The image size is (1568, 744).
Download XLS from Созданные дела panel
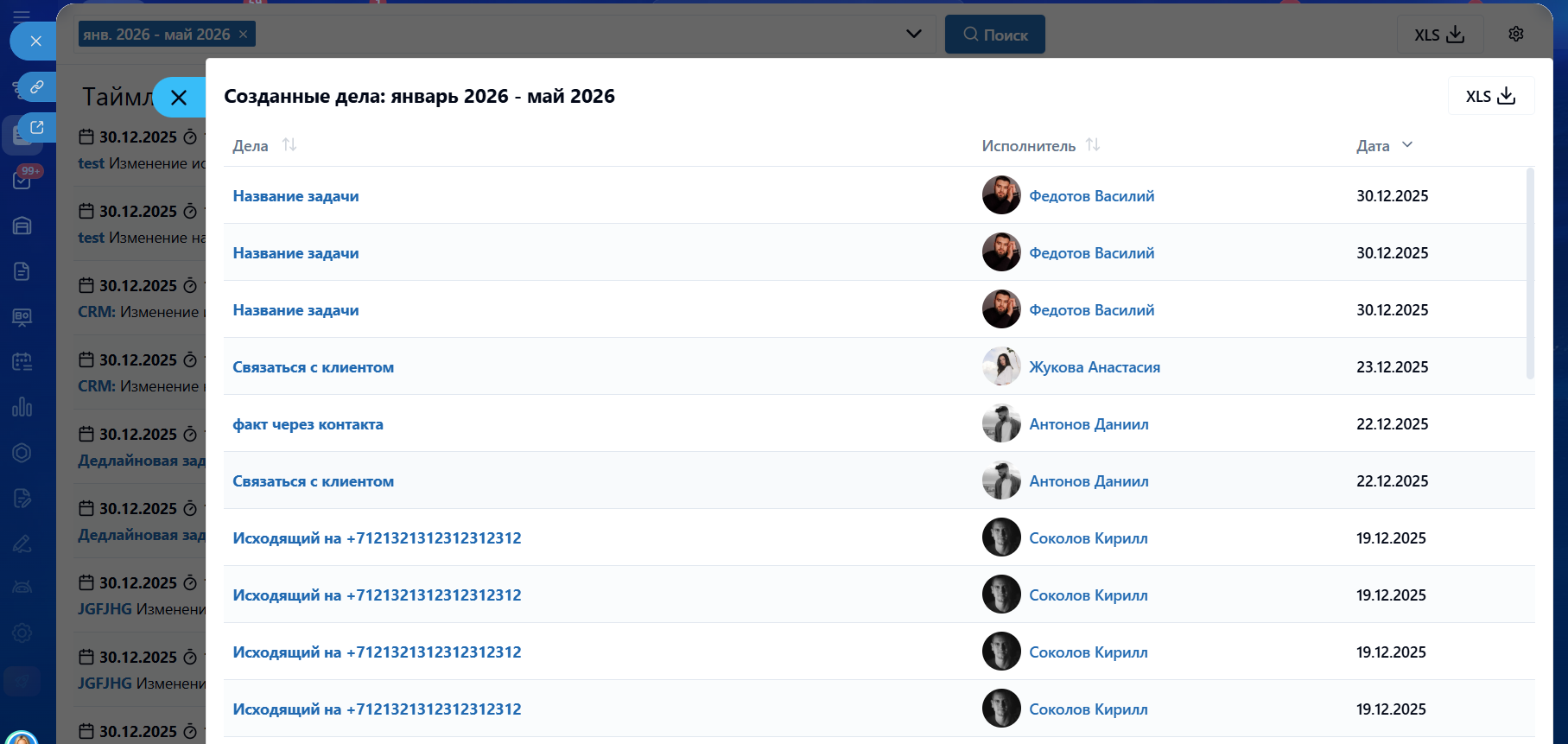coord(1490,96)
